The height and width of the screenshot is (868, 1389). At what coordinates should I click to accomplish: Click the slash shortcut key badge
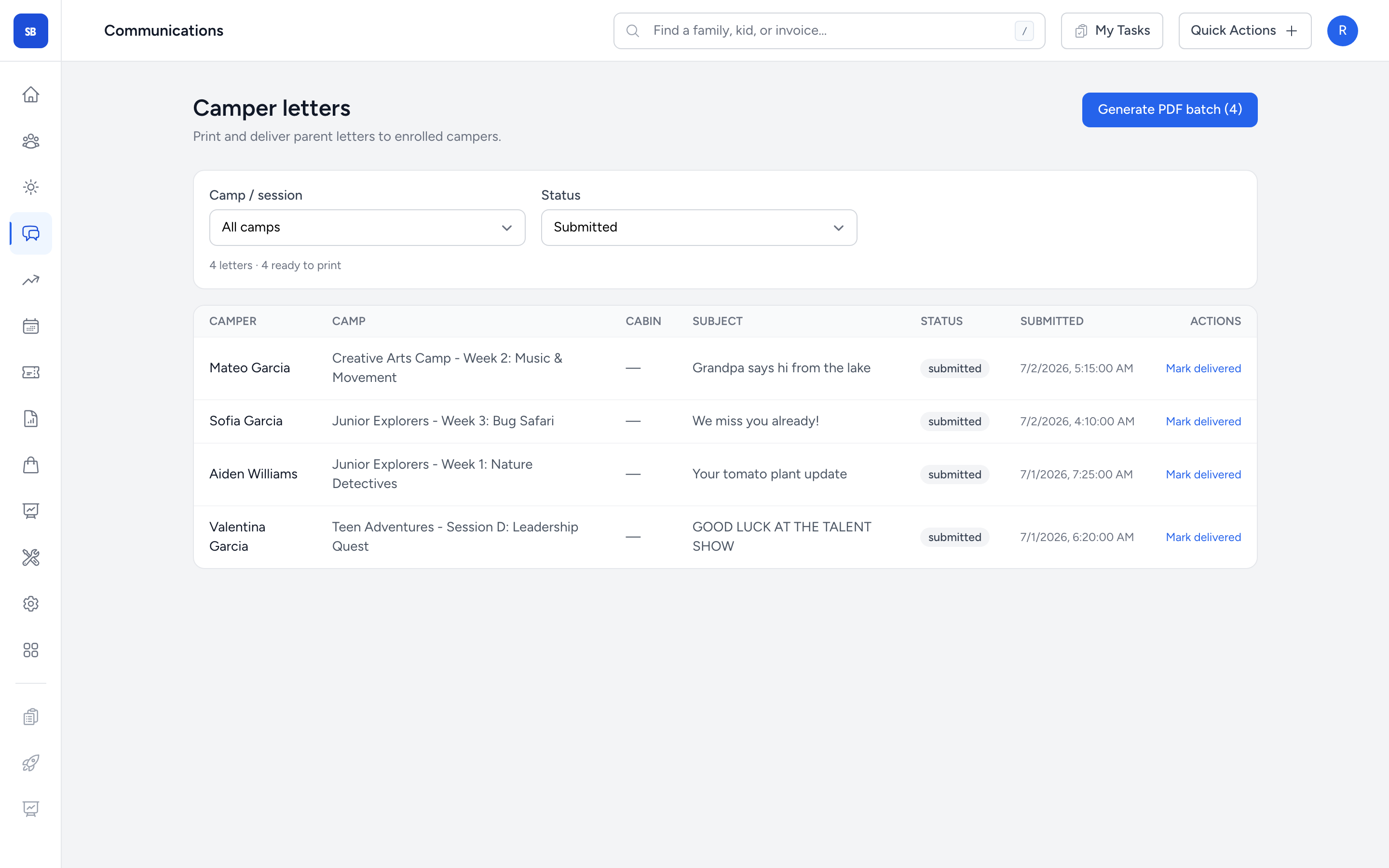click(x=1024, y=31)
